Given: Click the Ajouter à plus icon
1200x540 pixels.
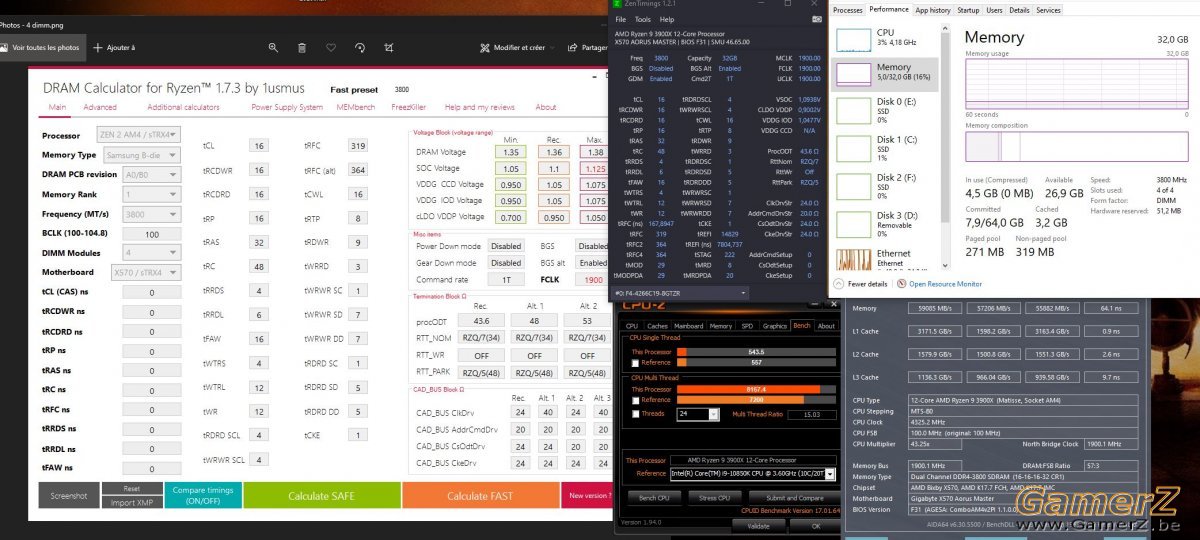Looking at the screenshot, I should coord(98,47).
